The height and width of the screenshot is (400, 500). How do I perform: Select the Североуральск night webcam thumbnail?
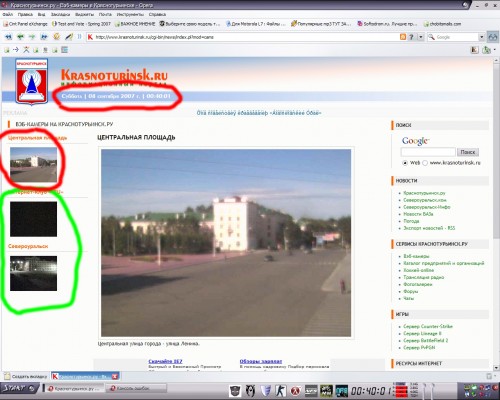[x=33, y=273]
